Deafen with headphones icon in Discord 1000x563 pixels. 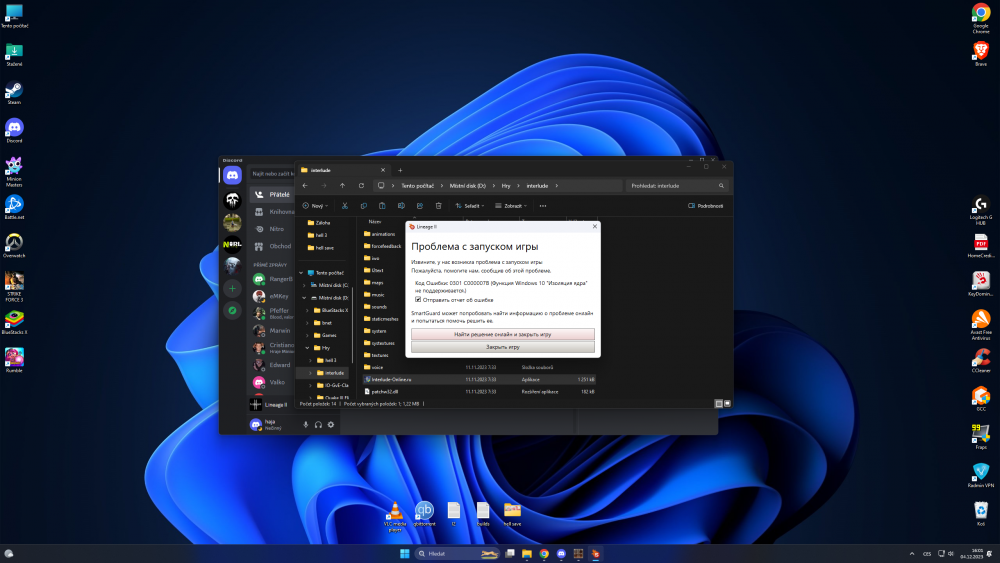pos(318,425)
